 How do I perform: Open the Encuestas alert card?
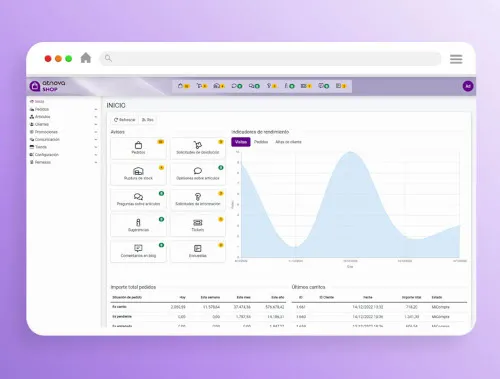198,251
